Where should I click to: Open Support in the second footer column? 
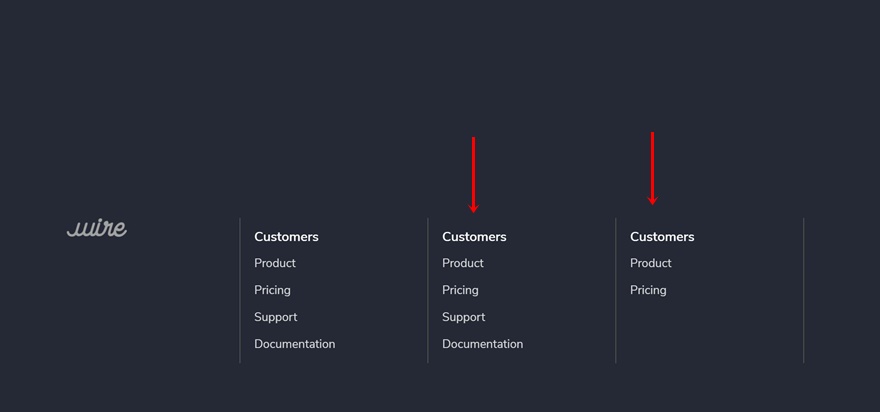click(x=463, y=317)
